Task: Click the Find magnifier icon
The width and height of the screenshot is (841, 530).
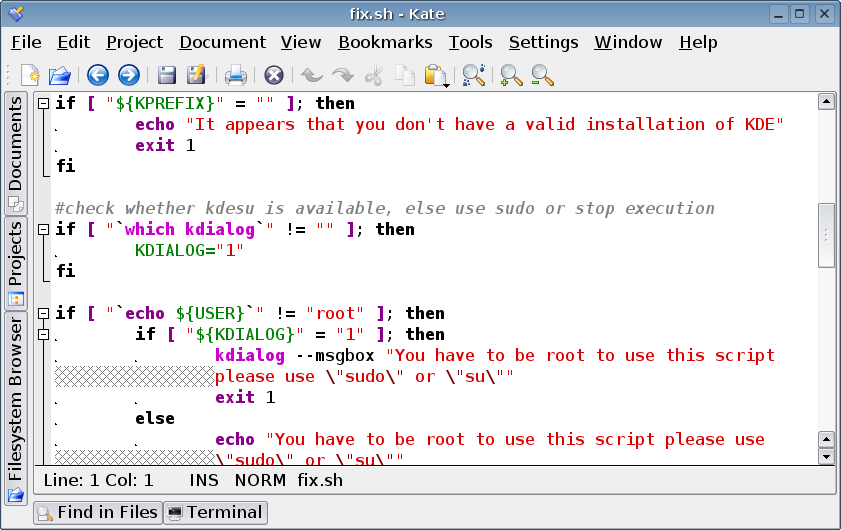Action: (474, 75)
